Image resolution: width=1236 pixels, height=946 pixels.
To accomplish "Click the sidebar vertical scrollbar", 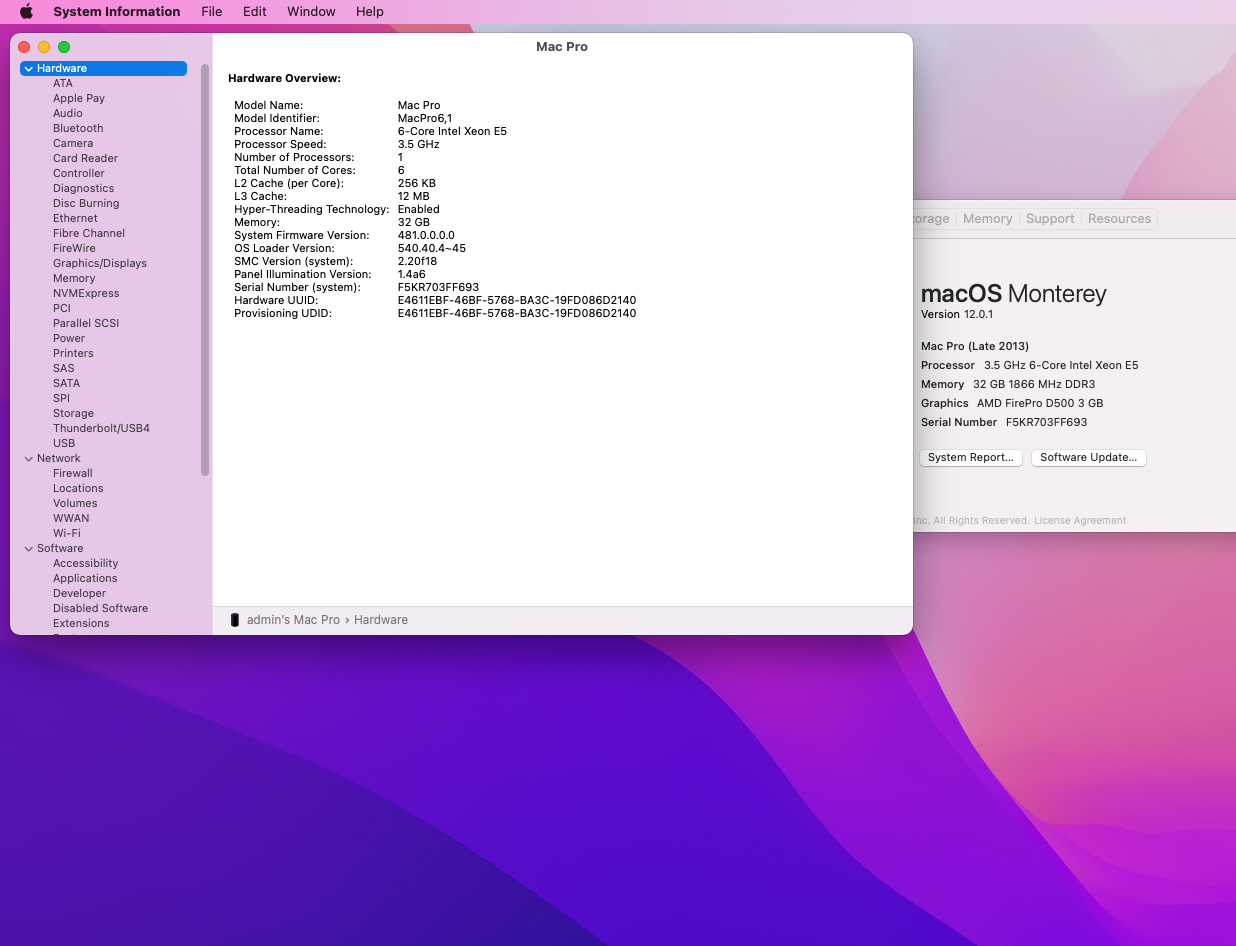I will pos(205,270).
